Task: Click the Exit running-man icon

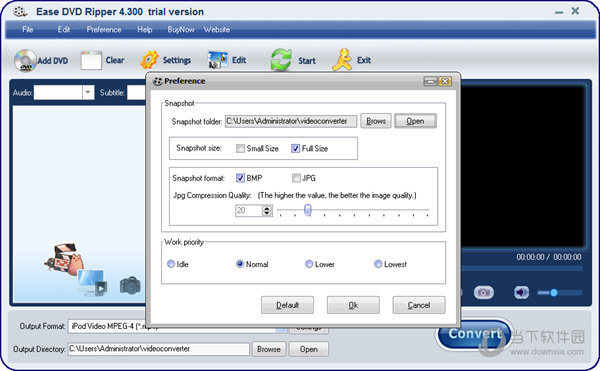Action: coord(342,60)
